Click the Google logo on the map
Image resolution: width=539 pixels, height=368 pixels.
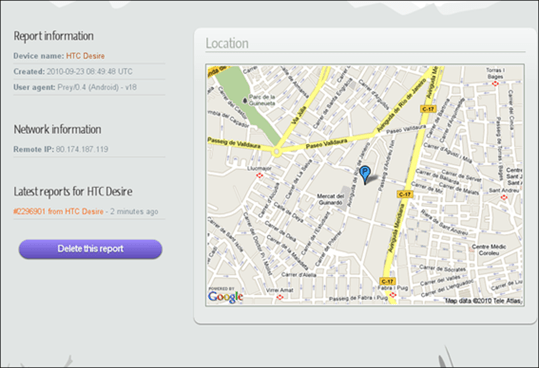pyautogui.click(x=226, y=296)
